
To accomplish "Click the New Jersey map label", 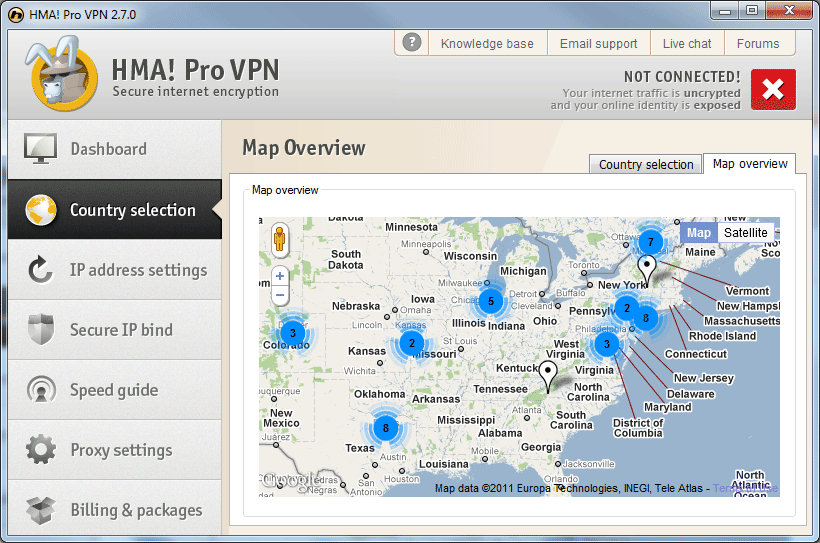I will point(703,378).
